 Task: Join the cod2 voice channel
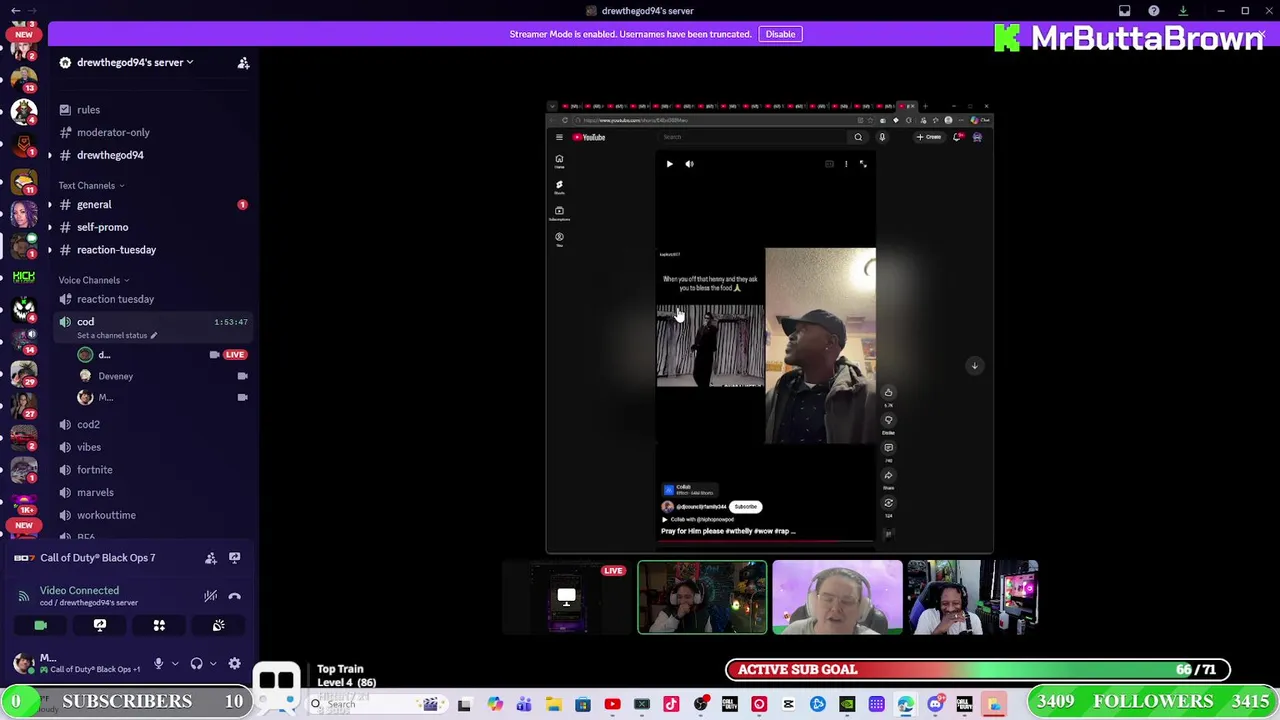(88, 425)
